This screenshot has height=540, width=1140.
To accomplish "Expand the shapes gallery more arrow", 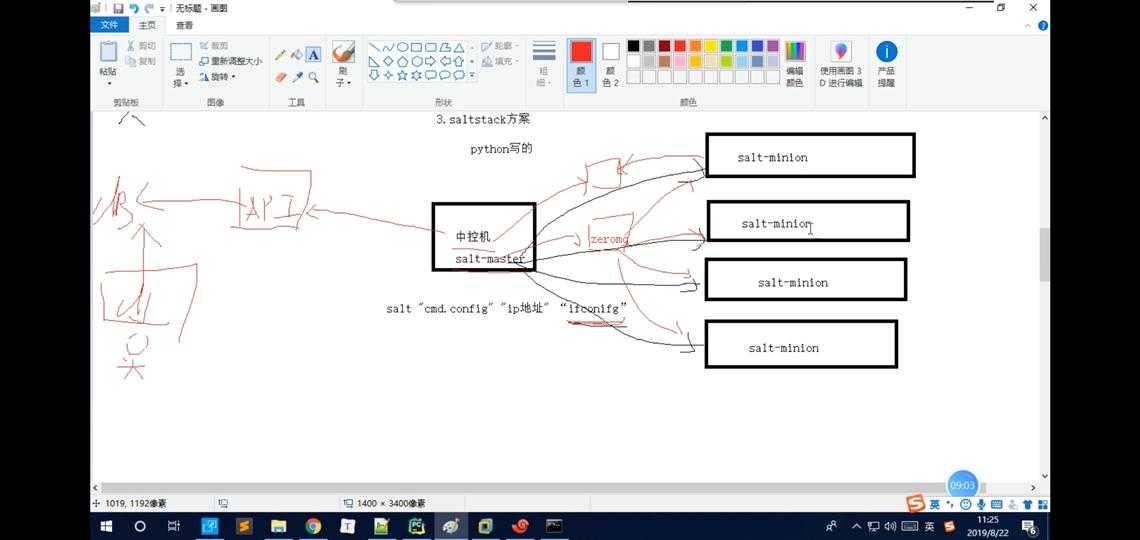I will pos(472,75).
